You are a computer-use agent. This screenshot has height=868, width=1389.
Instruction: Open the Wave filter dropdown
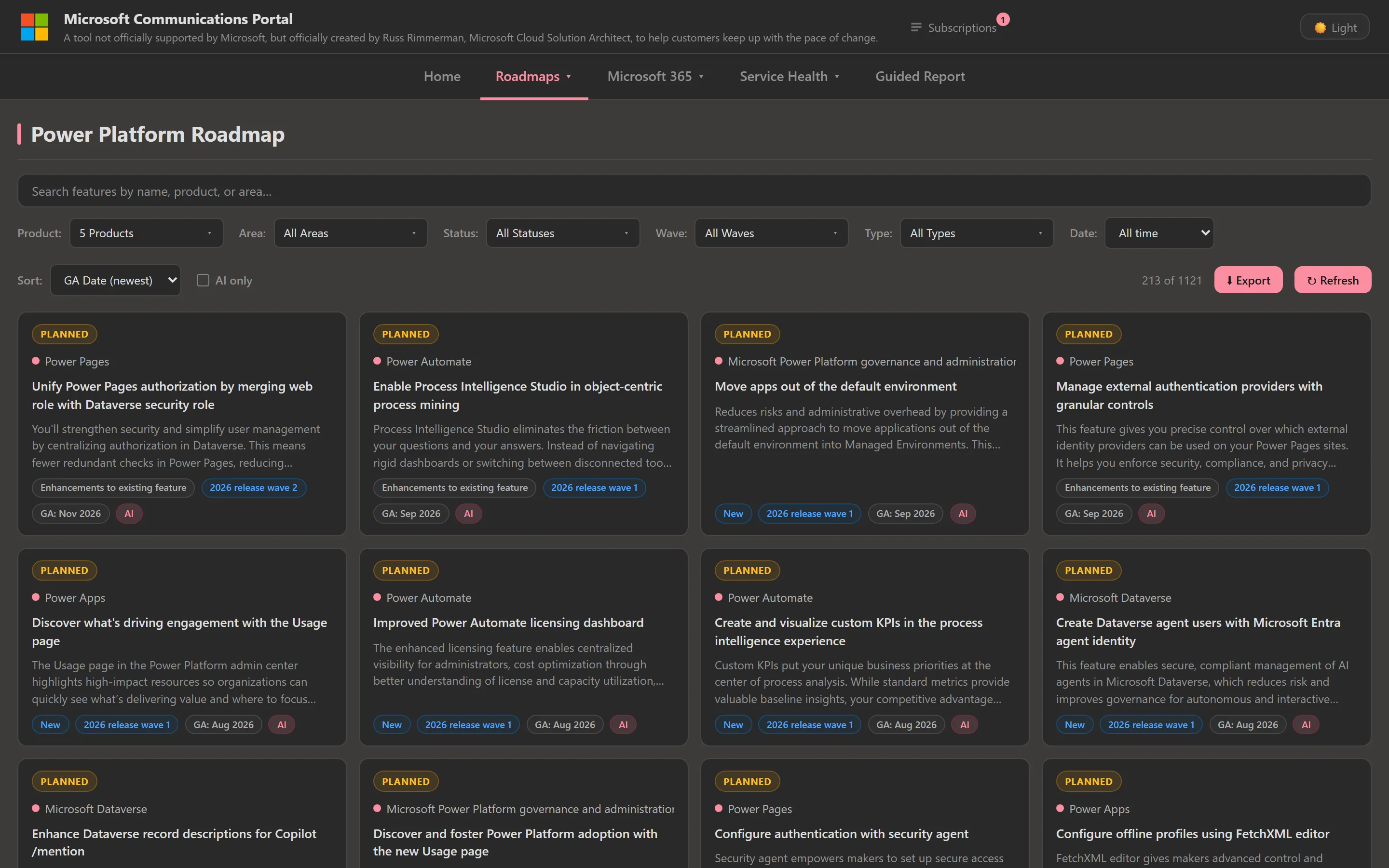point(771,233)
